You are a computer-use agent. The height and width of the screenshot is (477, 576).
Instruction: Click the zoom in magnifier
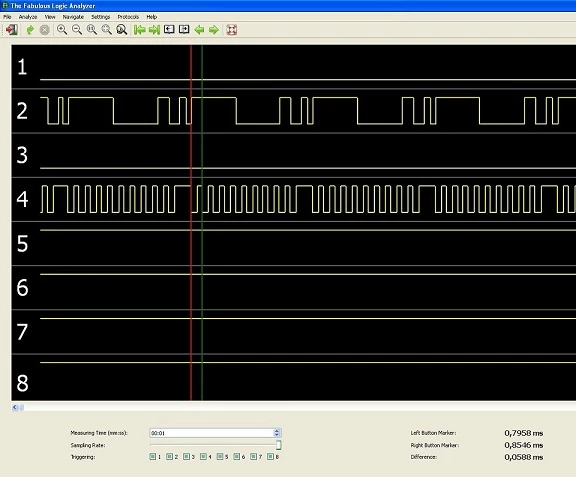point(62,30)
